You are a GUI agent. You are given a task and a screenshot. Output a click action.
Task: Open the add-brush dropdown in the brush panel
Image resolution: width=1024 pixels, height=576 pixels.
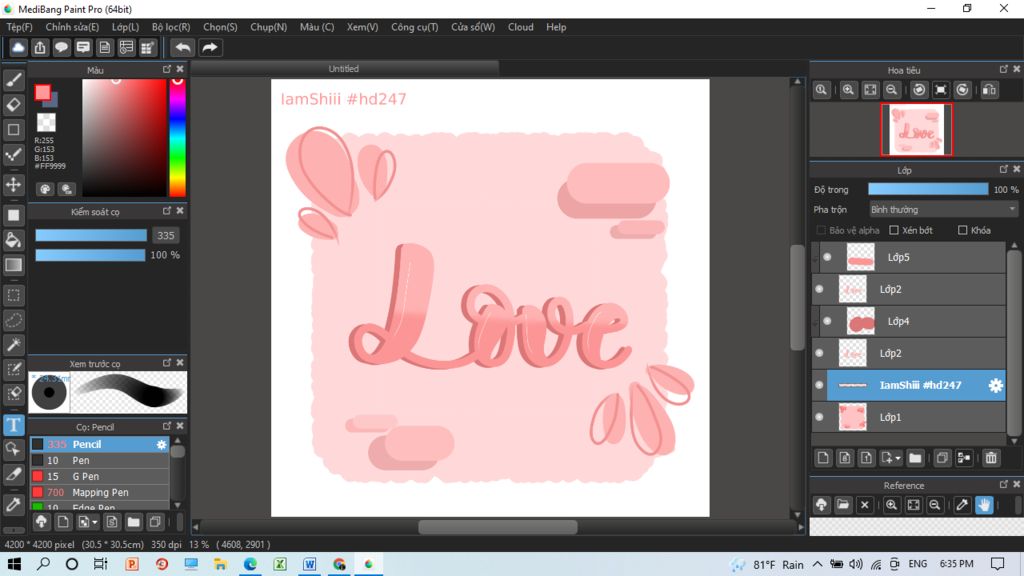pyautogui.click(x=95, y=522)
